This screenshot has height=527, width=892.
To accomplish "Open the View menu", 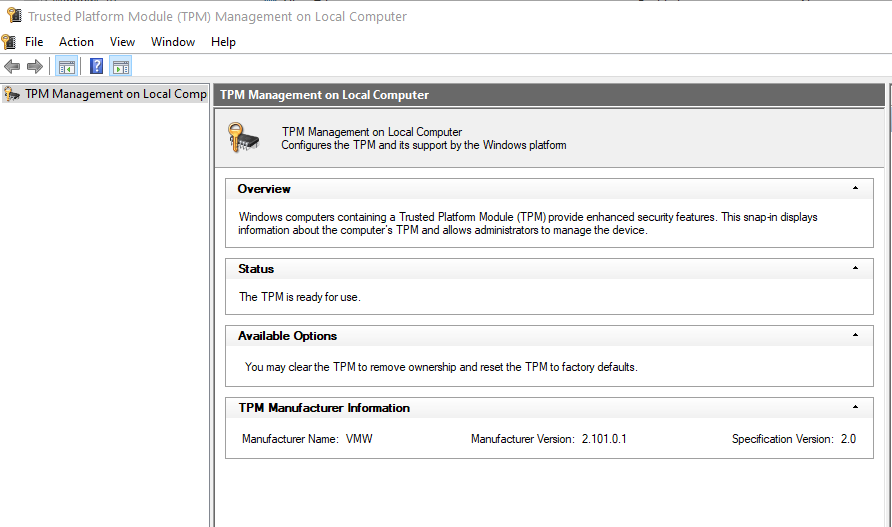I will click(122, 42).
